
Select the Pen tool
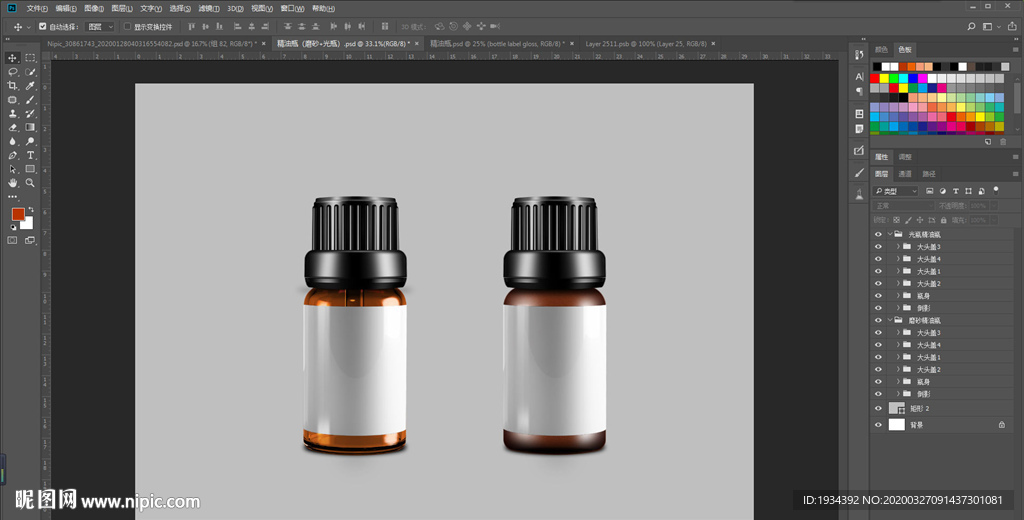click(x=13, y=155)
